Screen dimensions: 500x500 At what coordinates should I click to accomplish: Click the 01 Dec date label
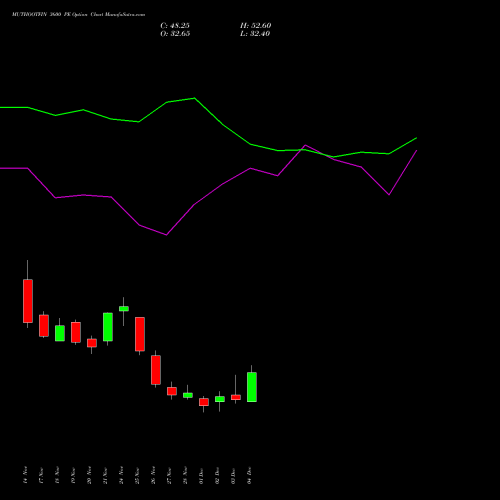click(x=202, y=475)
